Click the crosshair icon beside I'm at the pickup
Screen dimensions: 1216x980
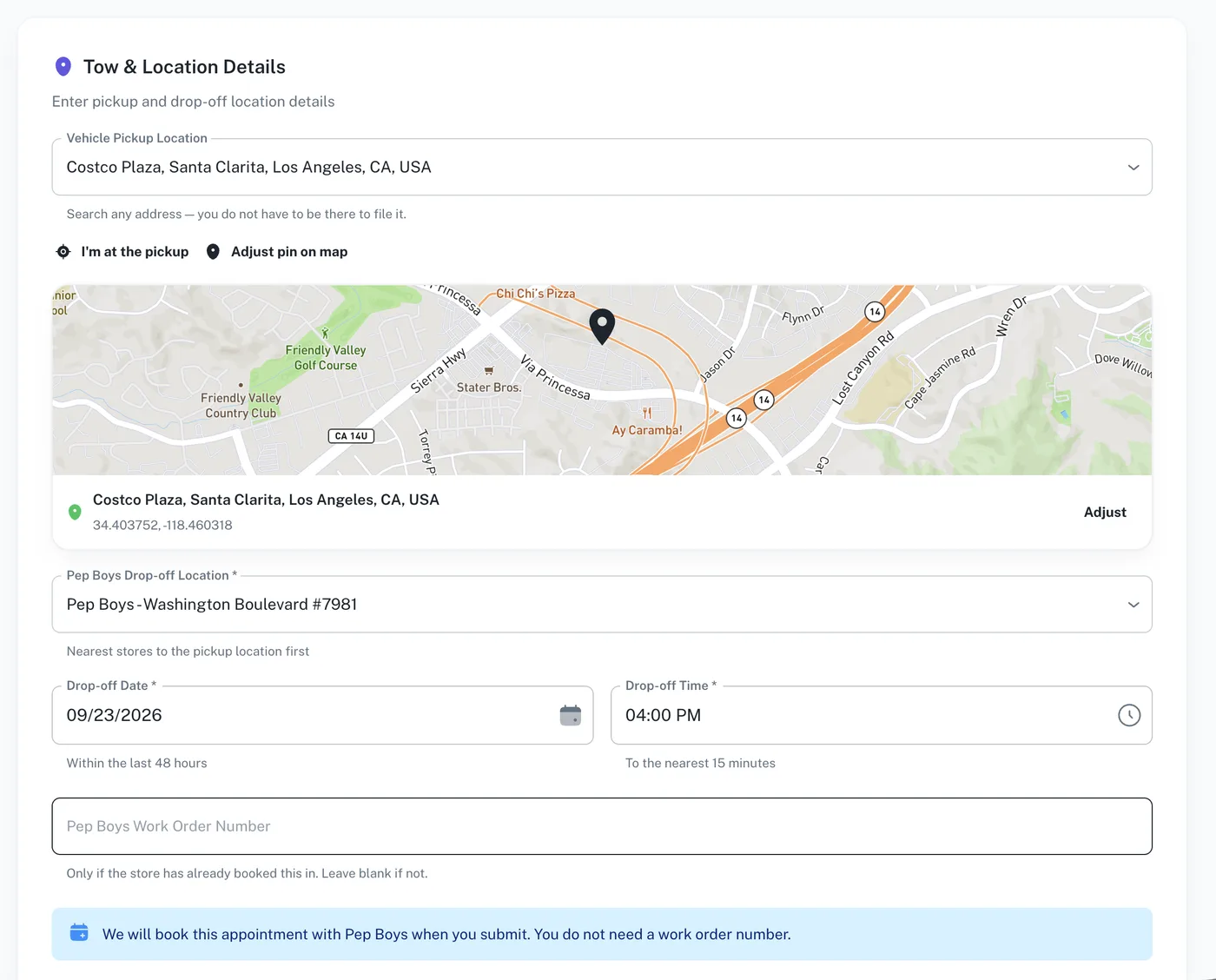click(63, 252)
